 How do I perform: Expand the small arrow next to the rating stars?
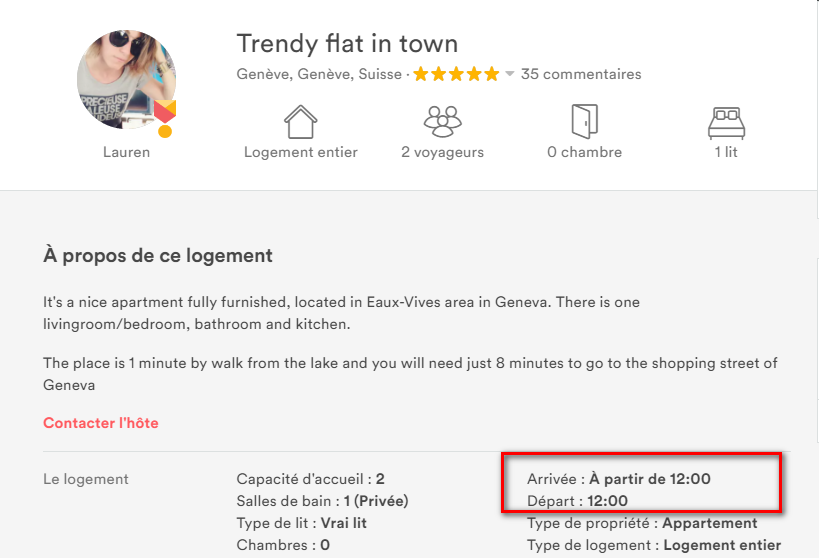[x=510, y=74]
